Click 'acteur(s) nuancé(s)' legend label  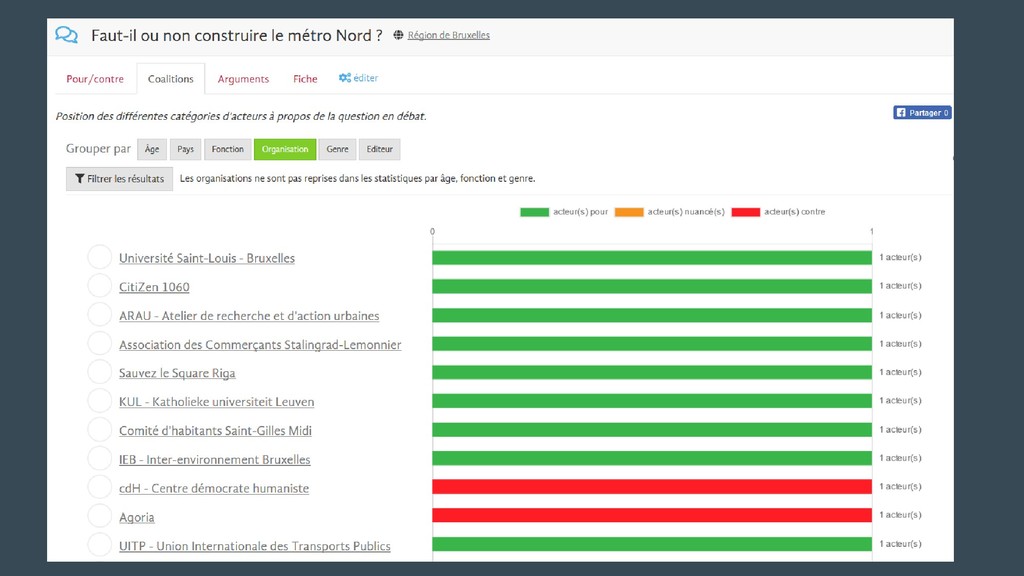(x=686, y=212)
